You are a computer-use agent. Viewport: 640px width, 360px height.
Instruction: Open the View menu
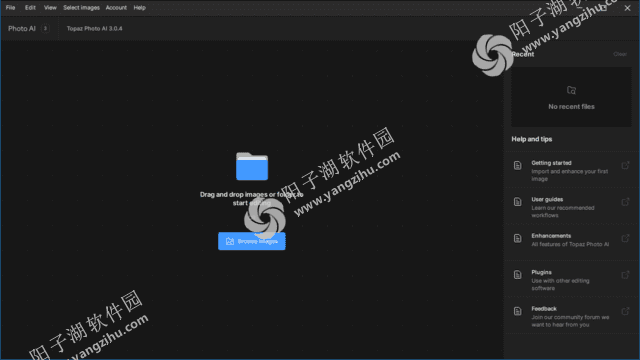pos(50,7)
